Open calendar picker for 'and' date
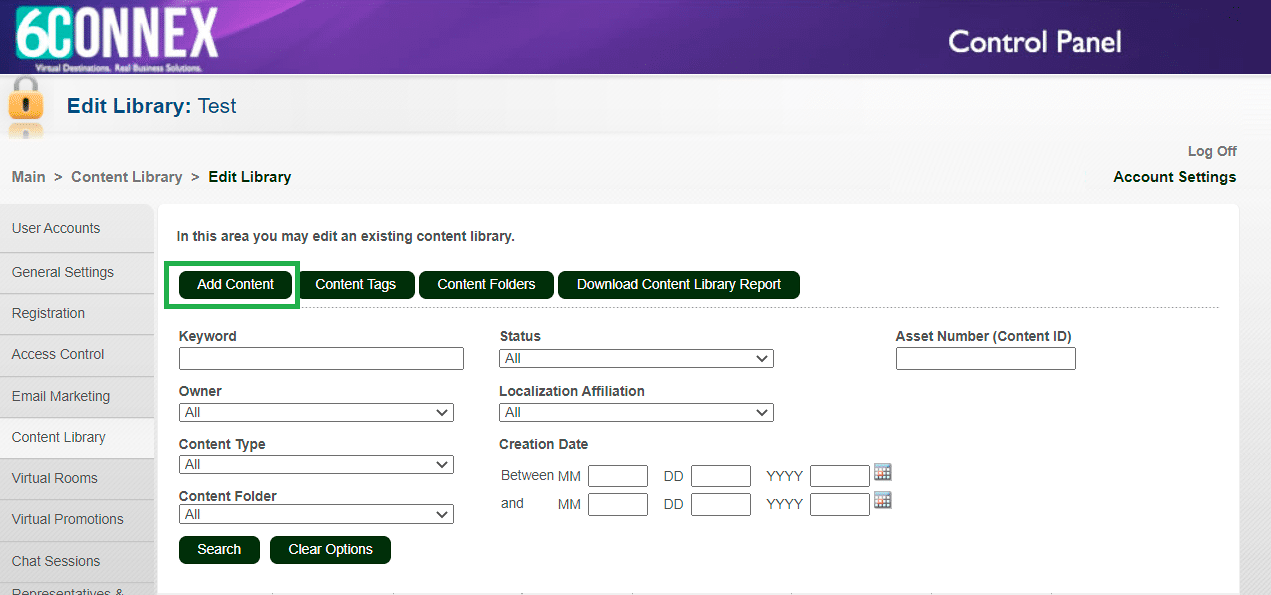 (882, 501)
